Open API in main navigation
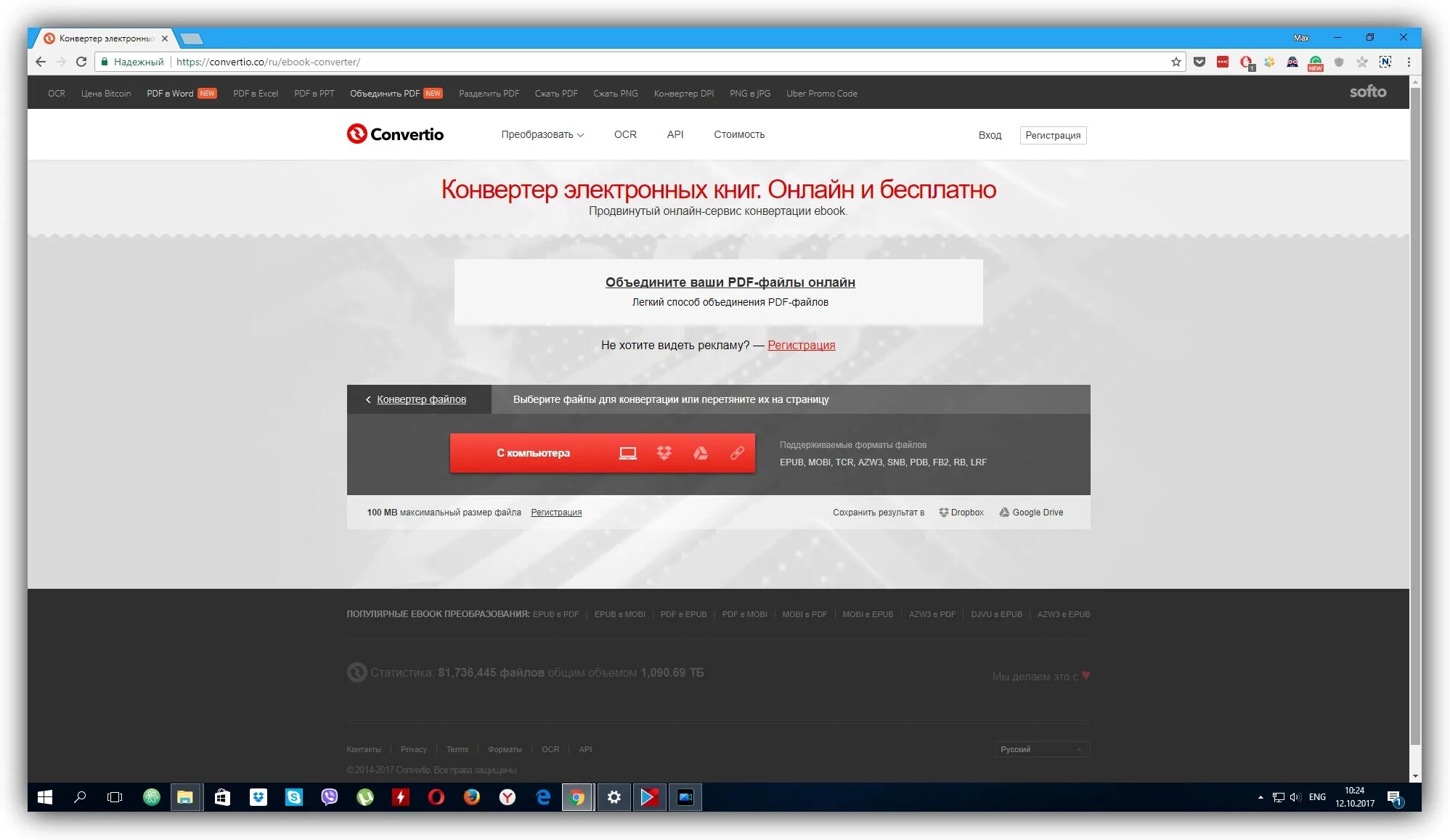 (x=675, y=134)
